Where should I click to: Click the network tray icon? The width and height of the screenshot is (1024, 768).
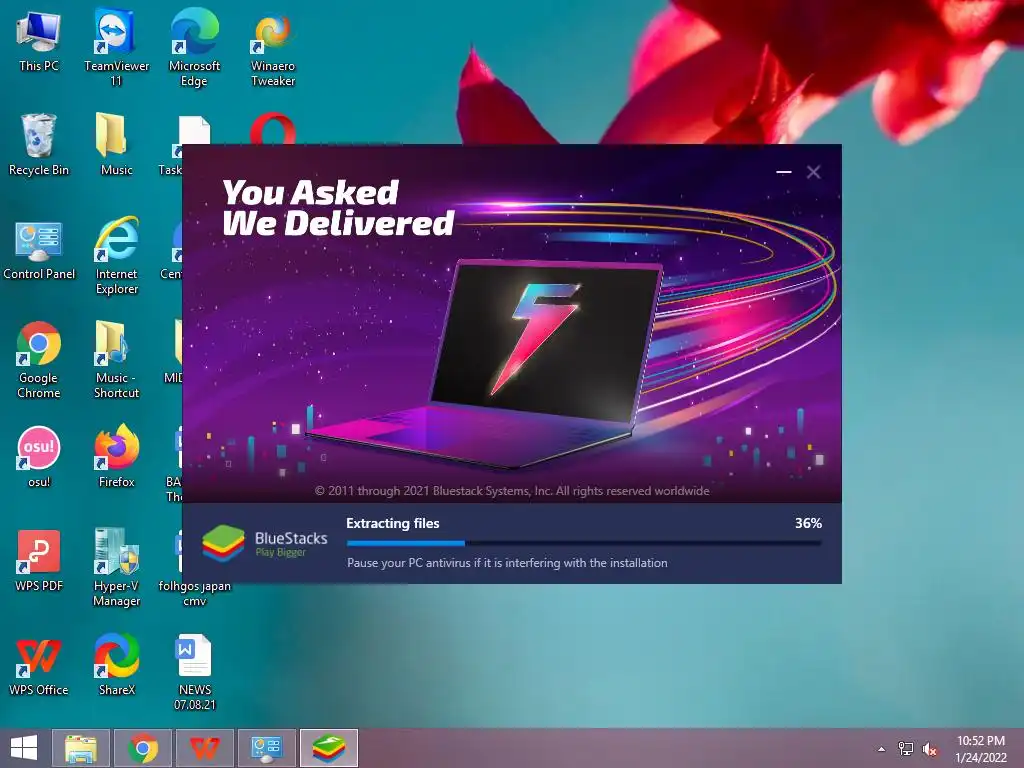906,748
